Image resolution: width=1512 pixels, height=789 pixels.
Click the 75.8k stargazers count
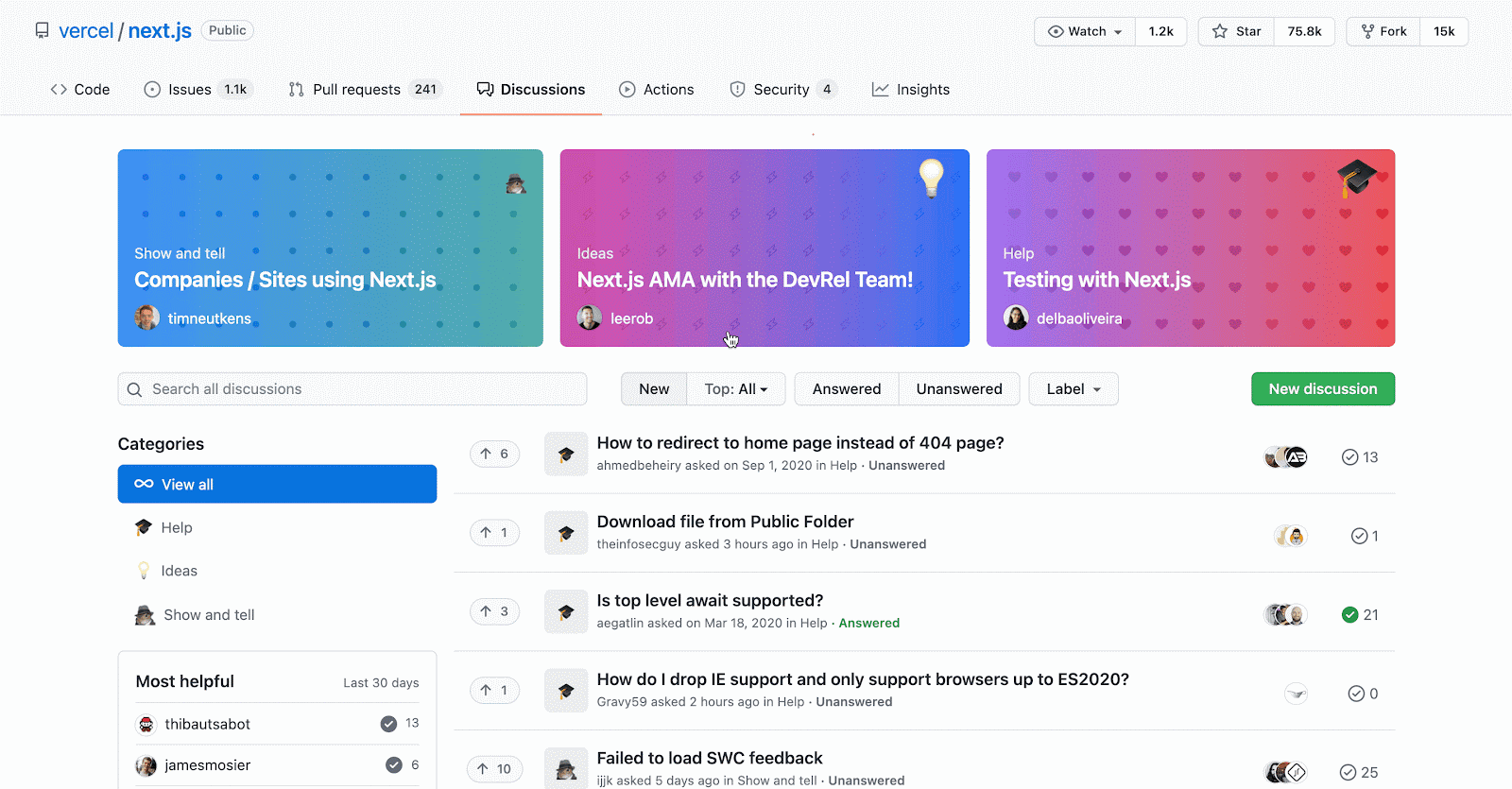(x=1304, y=31)
